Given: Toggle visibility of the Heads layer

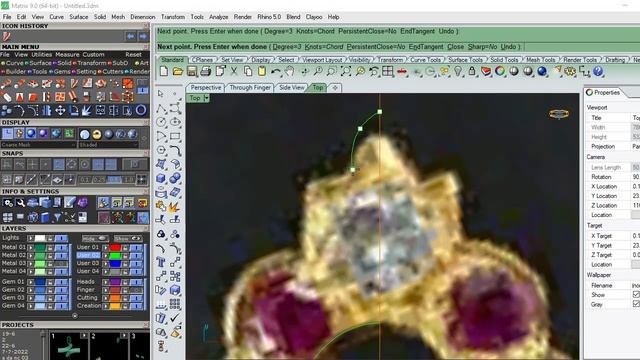Looking at the screenshot, I should tap(136, 282).
